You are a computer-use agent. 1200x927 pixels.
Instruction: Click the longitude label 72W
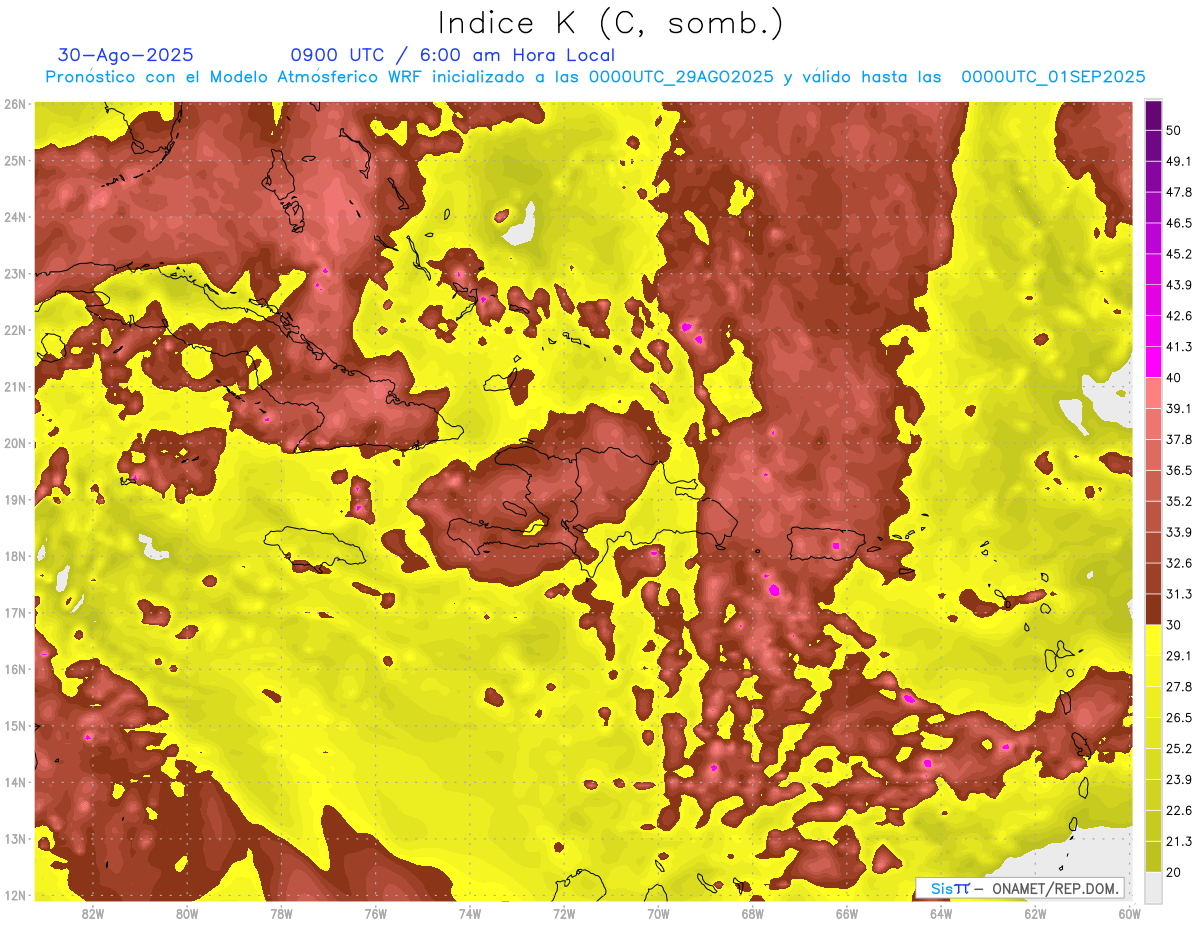(564, 913)
